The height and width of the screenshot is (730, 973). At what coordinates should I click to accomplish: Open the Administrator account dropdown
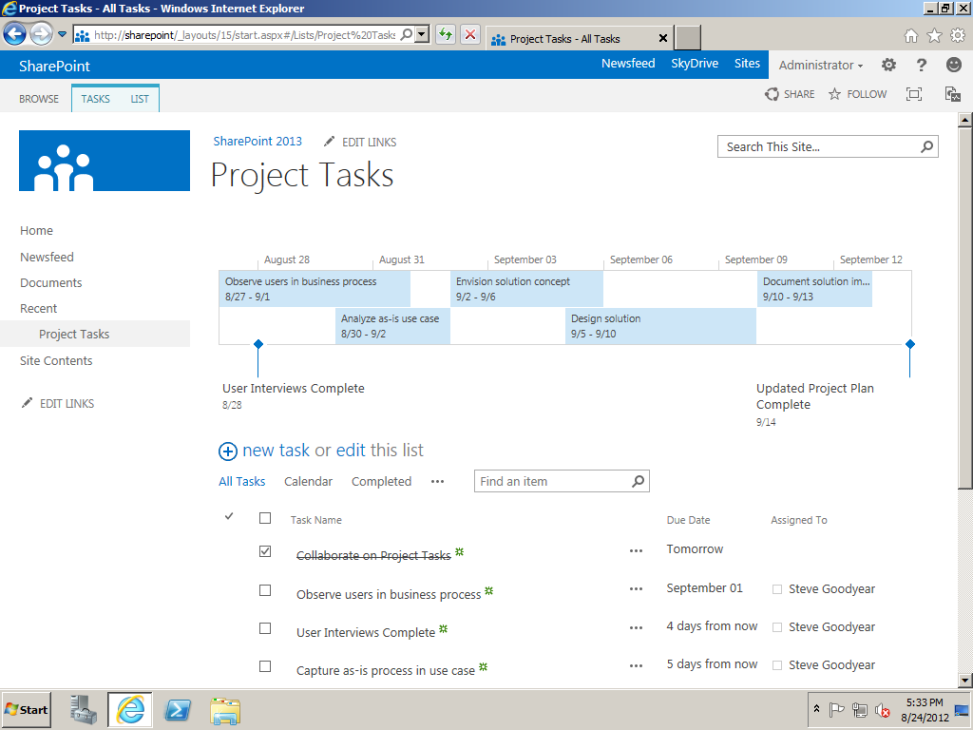coord(820,64)
